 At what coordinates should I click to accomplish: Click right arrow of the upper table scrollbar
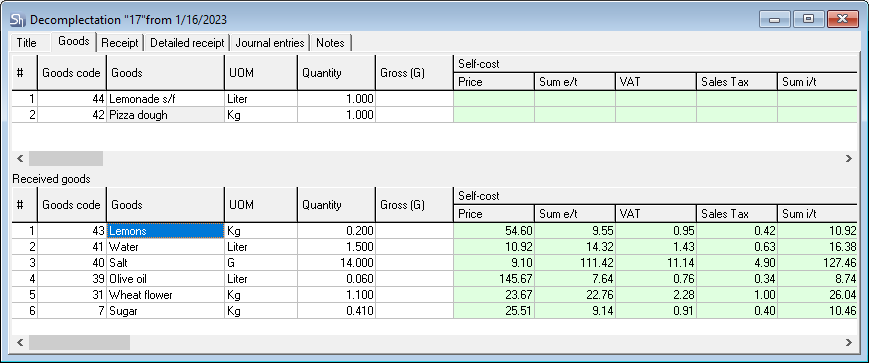coord(849,159)
